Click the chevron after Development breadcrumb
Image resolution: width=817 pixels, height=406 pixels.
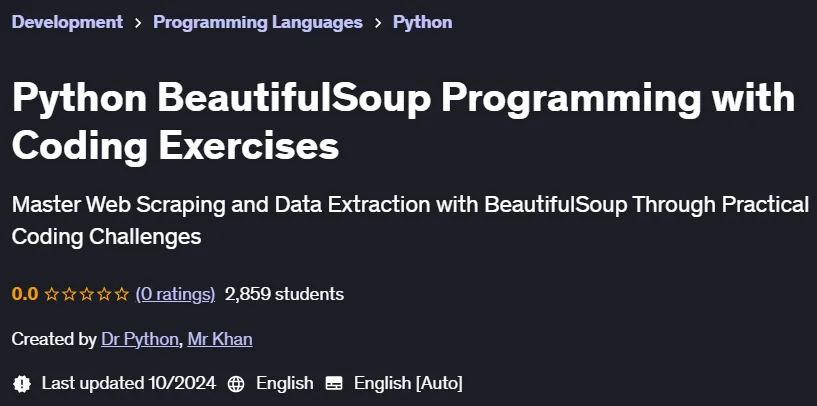tap(138, 23)
